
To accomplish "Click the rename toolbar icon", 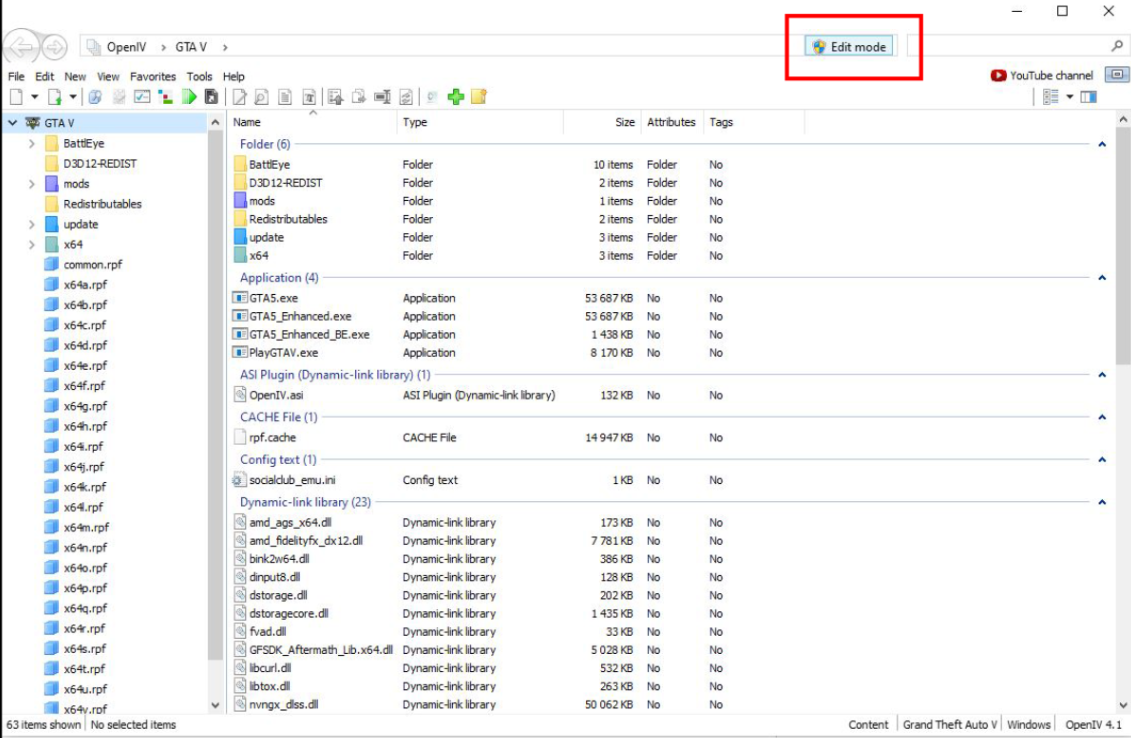I will click(x=382, y=97).
